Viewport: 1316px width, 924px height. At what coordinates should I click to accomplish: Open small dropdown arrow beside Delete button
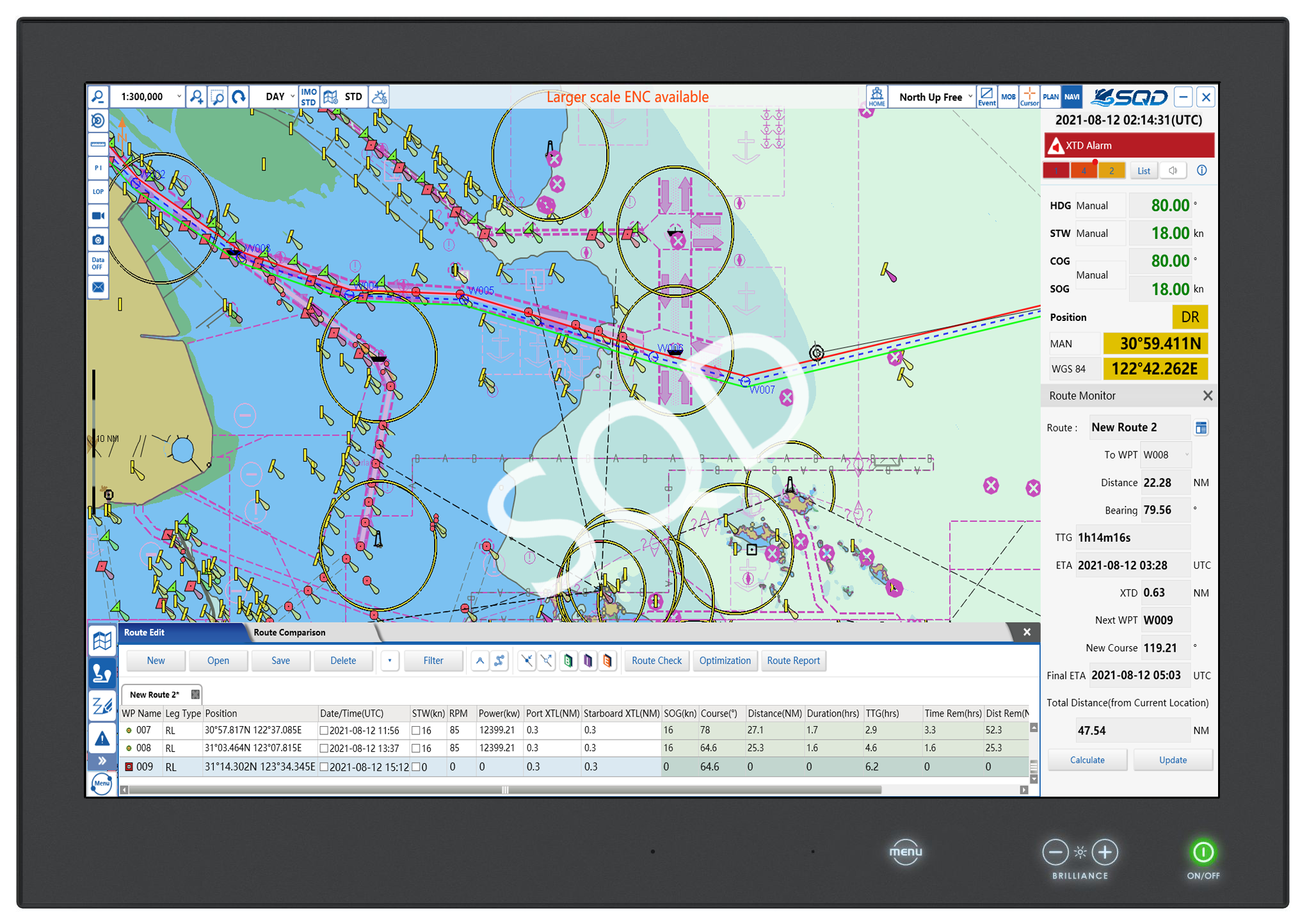[389, 660]
